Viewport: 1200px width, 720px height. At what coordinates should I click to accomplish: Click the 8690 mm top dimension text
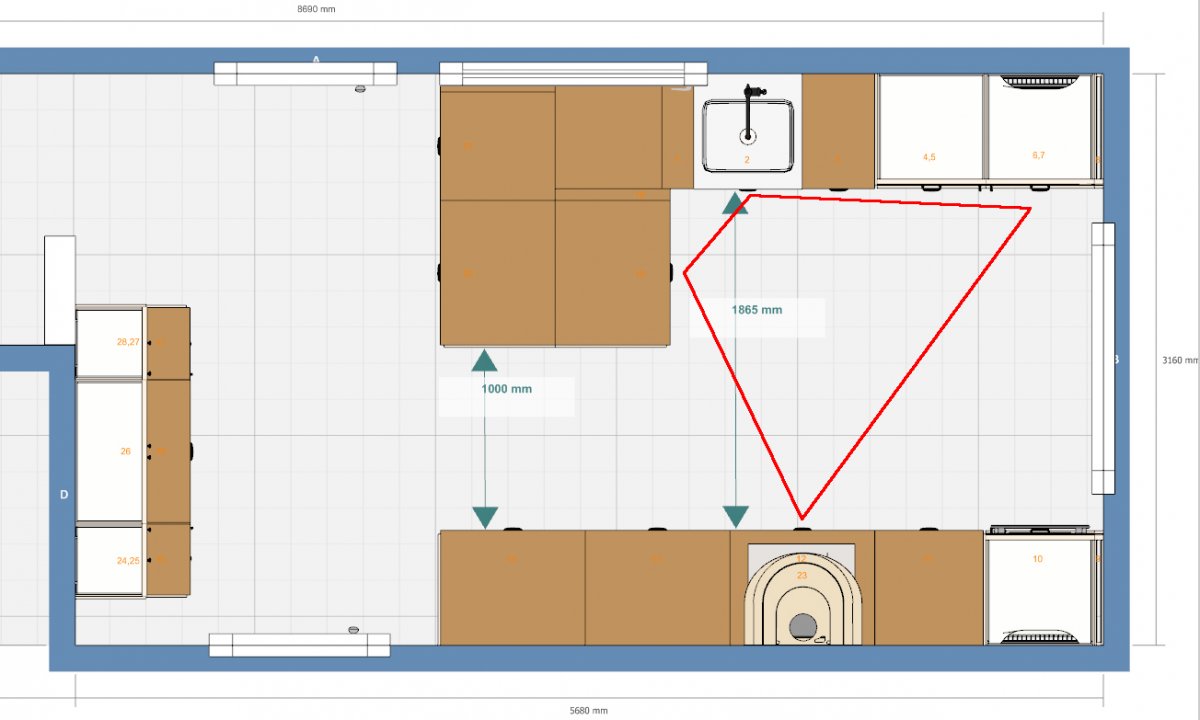pos(318,8)
